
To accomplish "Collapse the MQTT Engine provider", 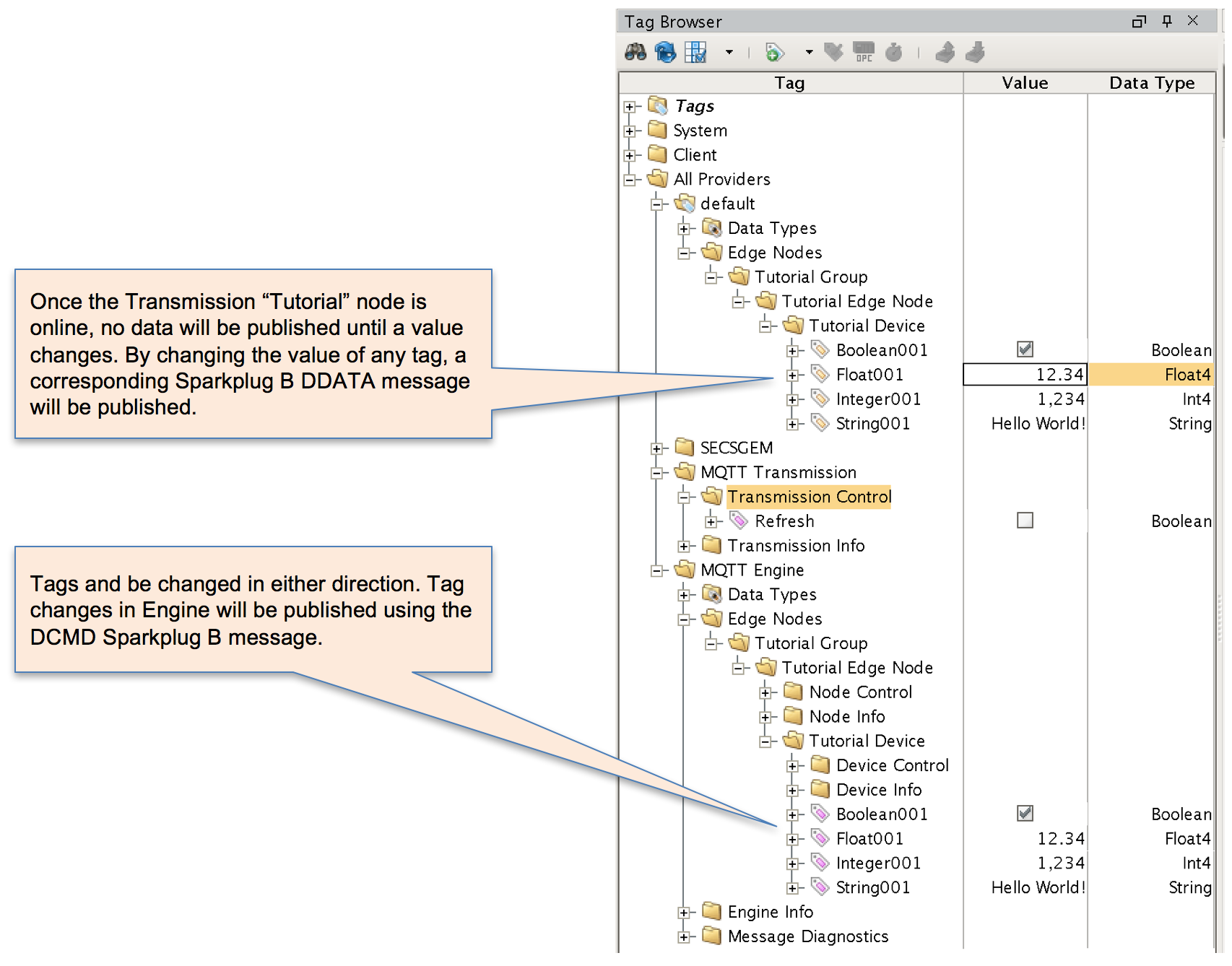I will point(657,571).
